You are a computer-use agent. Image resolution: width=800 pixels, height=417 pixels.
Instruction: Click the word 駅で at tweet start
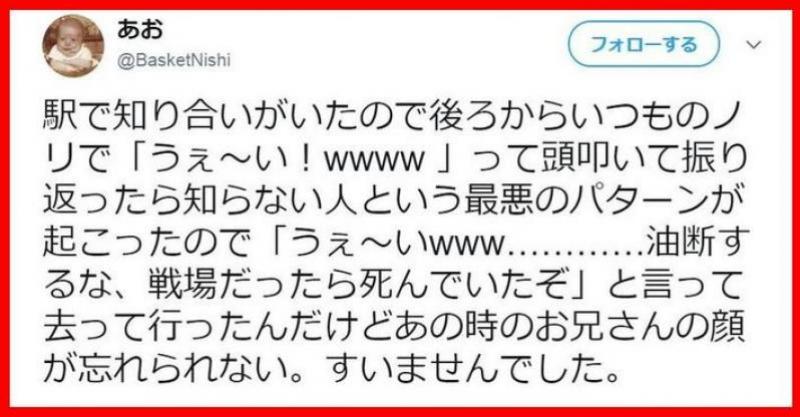click(x=77, y=117)
